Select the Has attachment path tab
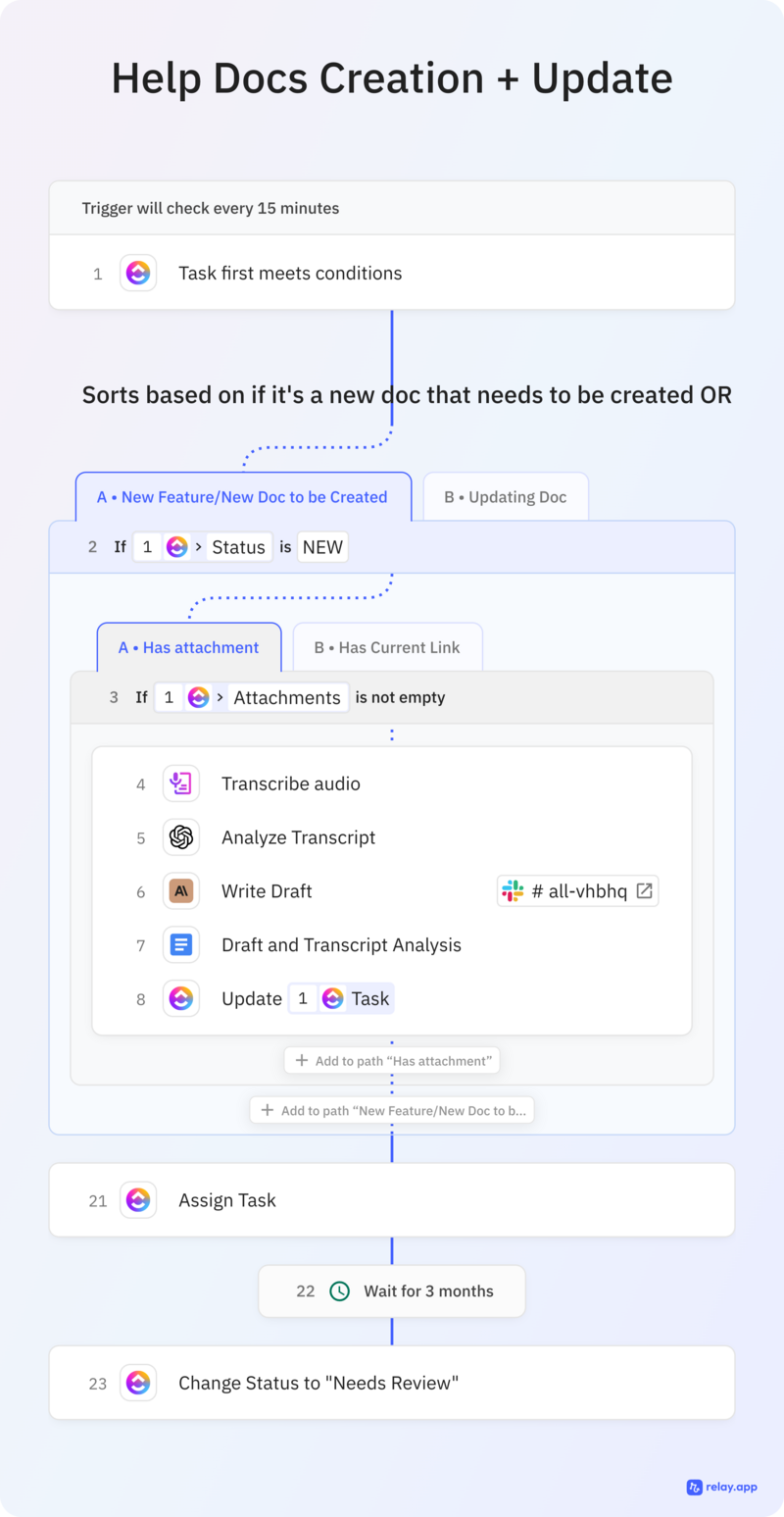Image resolution: width=784 pixels, height=1517 pixels. pos(189,648)
